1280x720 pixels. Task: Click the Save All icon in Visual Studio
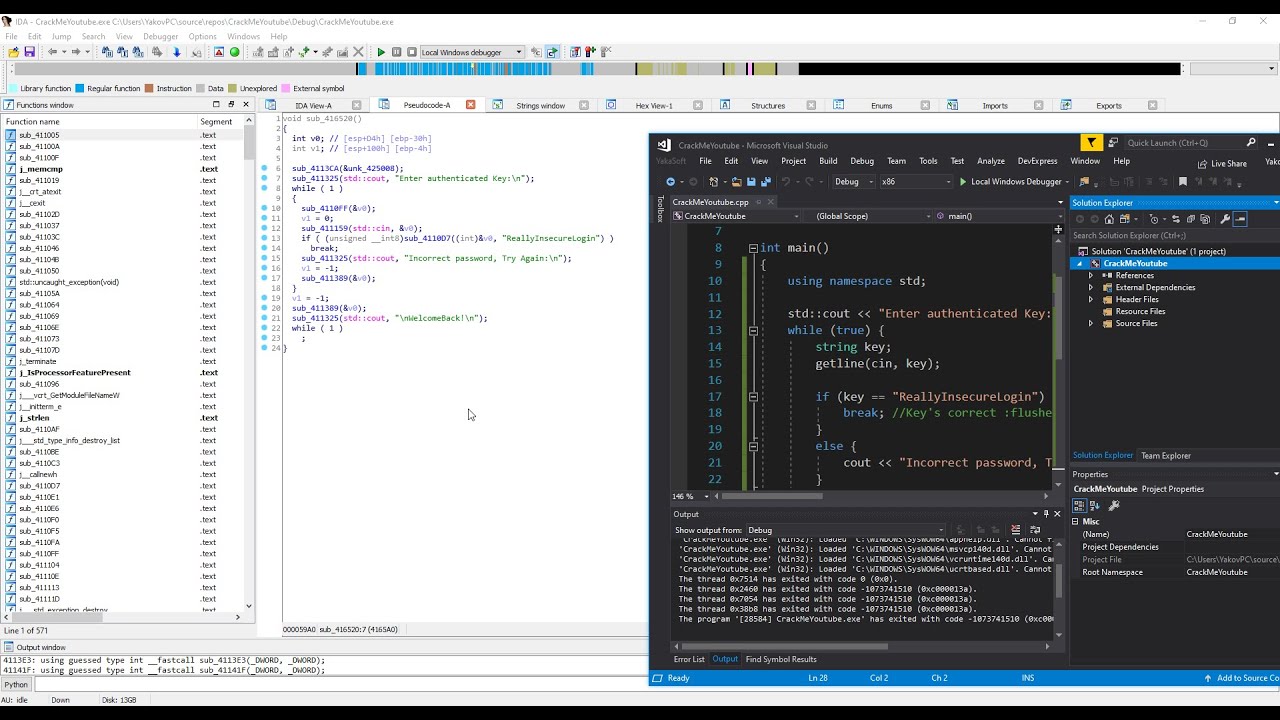coord(766,182)
